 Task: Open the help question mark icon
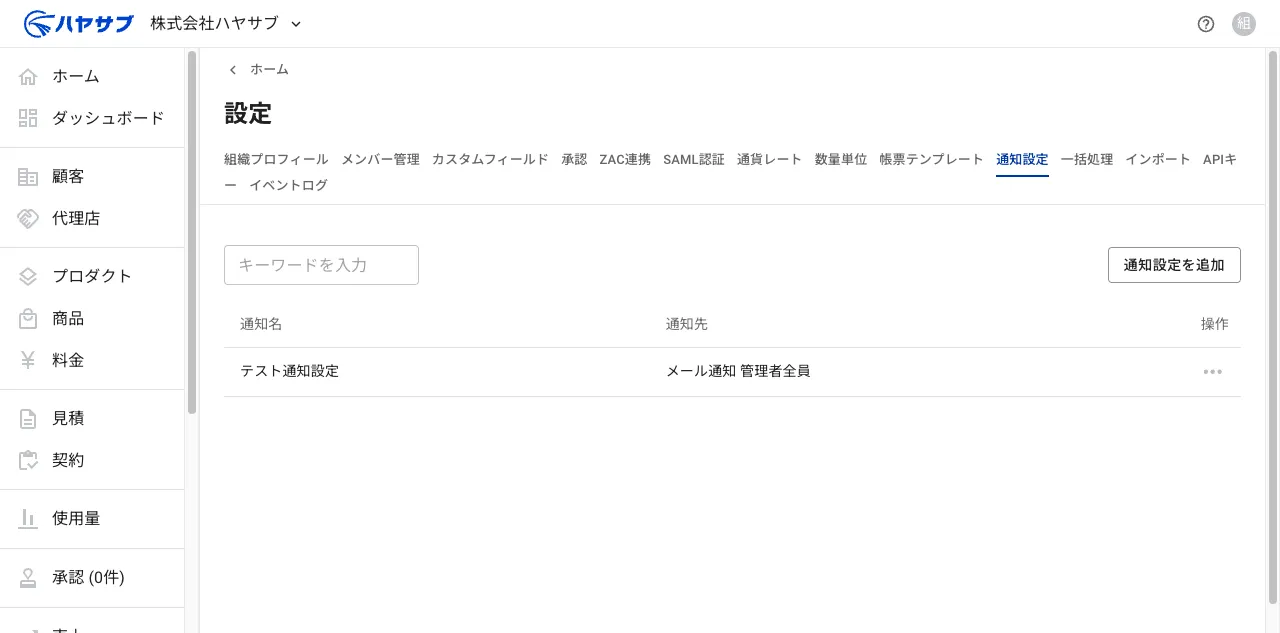coord(1206,24)
